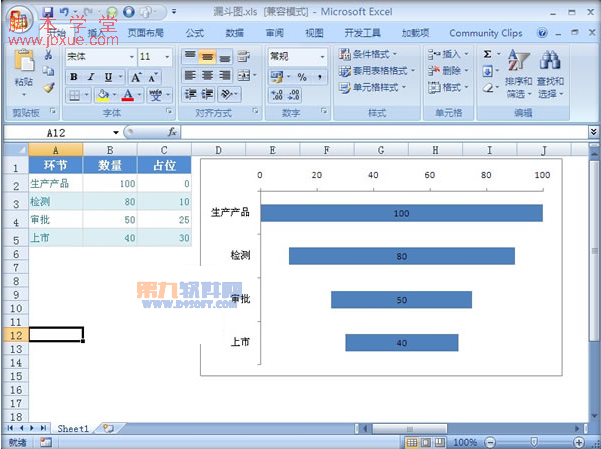Switch to 数据 ribbon tab

point(235,33)
